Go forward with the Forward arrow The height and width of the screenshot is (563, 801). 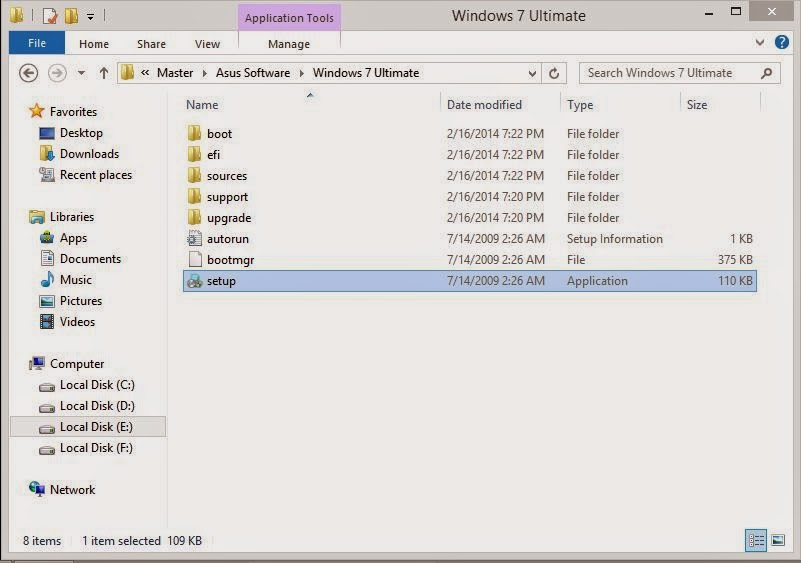pyautogui.click(x=57, y=73)
